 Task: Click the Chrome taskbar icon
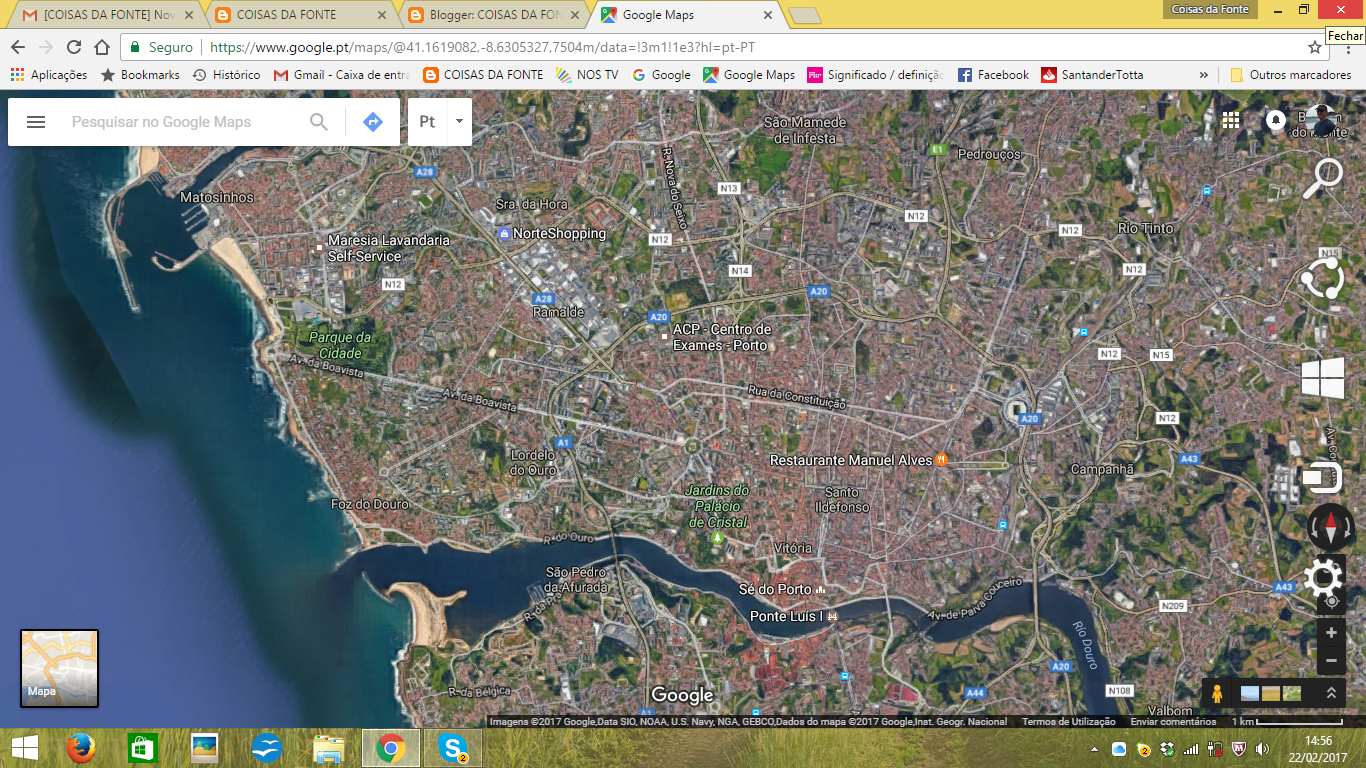(390, 748)
